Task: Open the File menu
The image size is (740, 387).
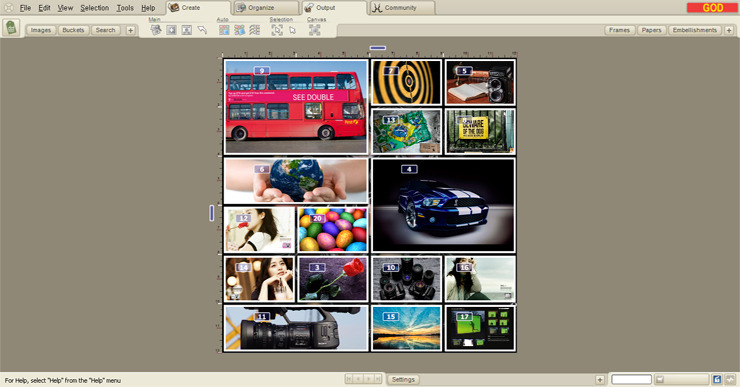Action: [x=25, y=8]
